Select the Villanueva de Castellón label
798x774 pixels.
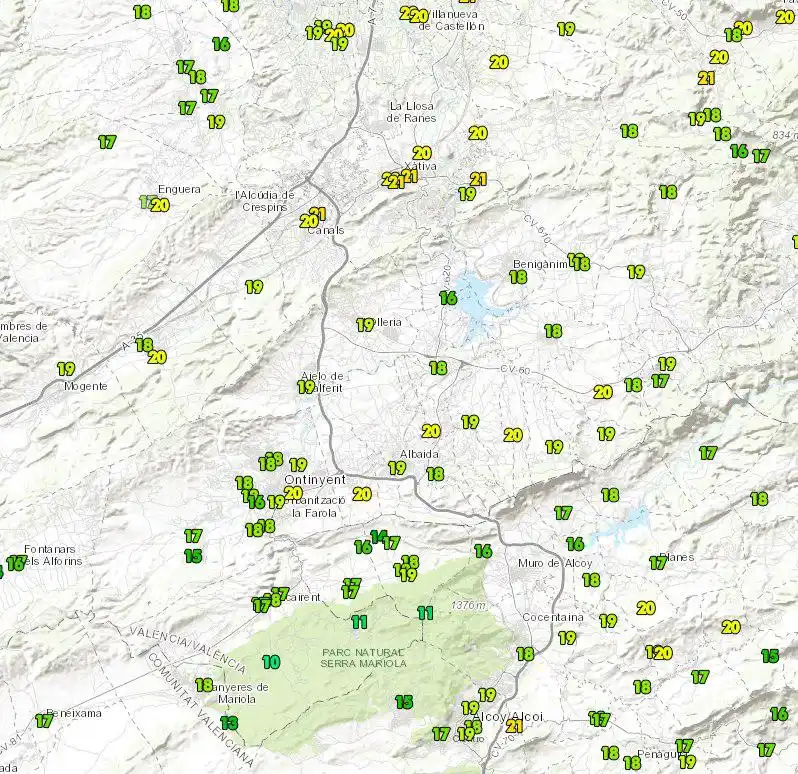tap(451, 20)
